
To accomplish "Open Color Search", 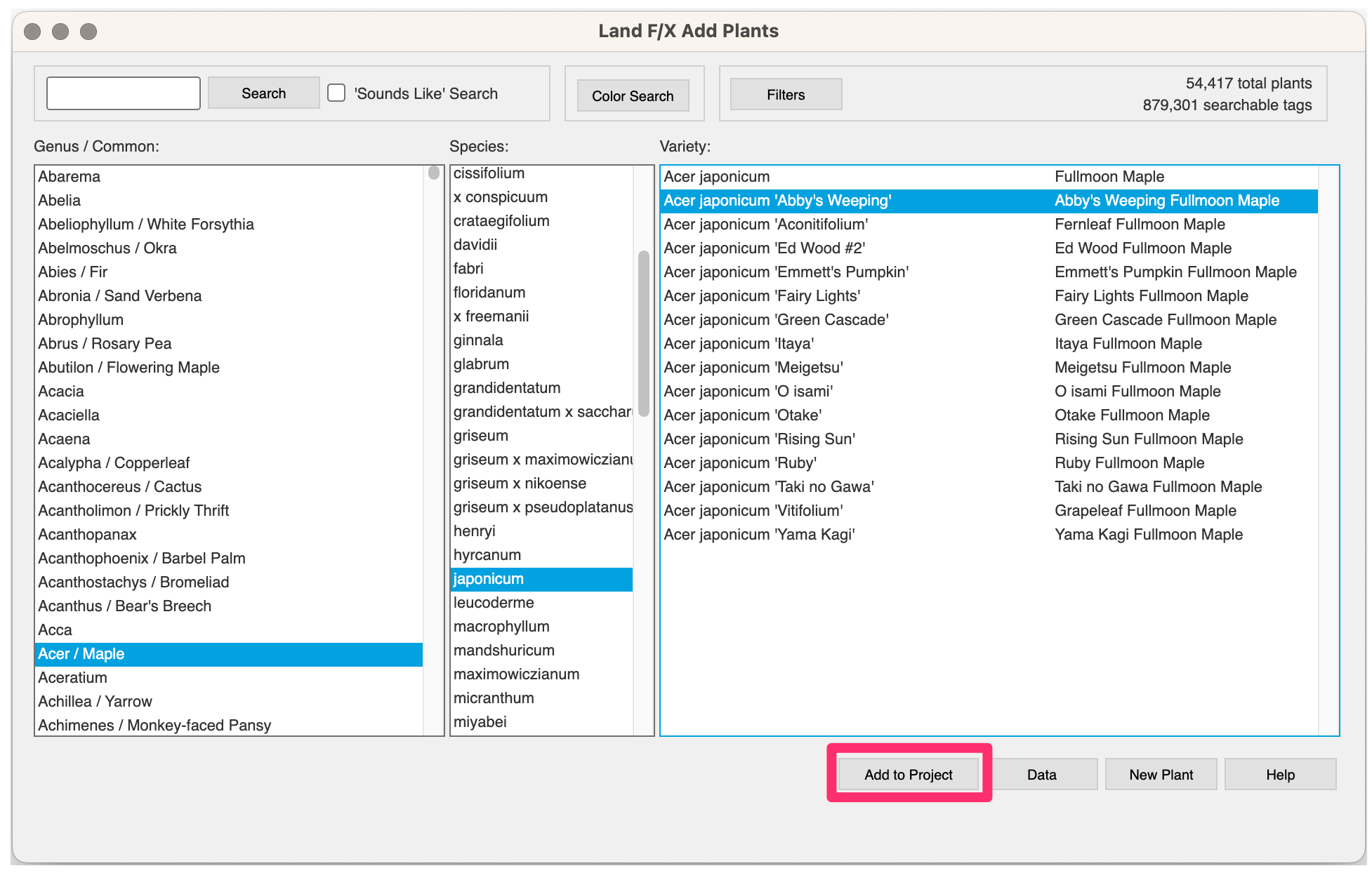I will (633, 95).
